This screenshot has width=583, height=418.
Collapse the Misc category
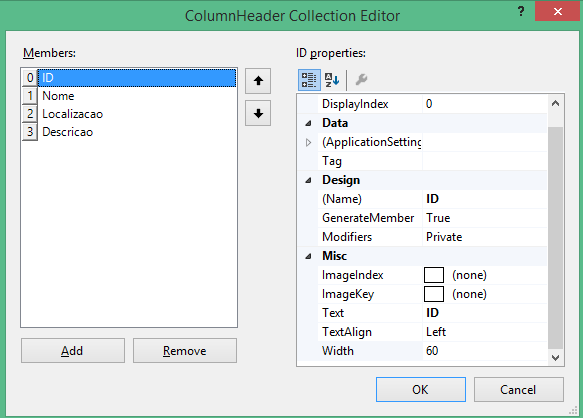308,256
